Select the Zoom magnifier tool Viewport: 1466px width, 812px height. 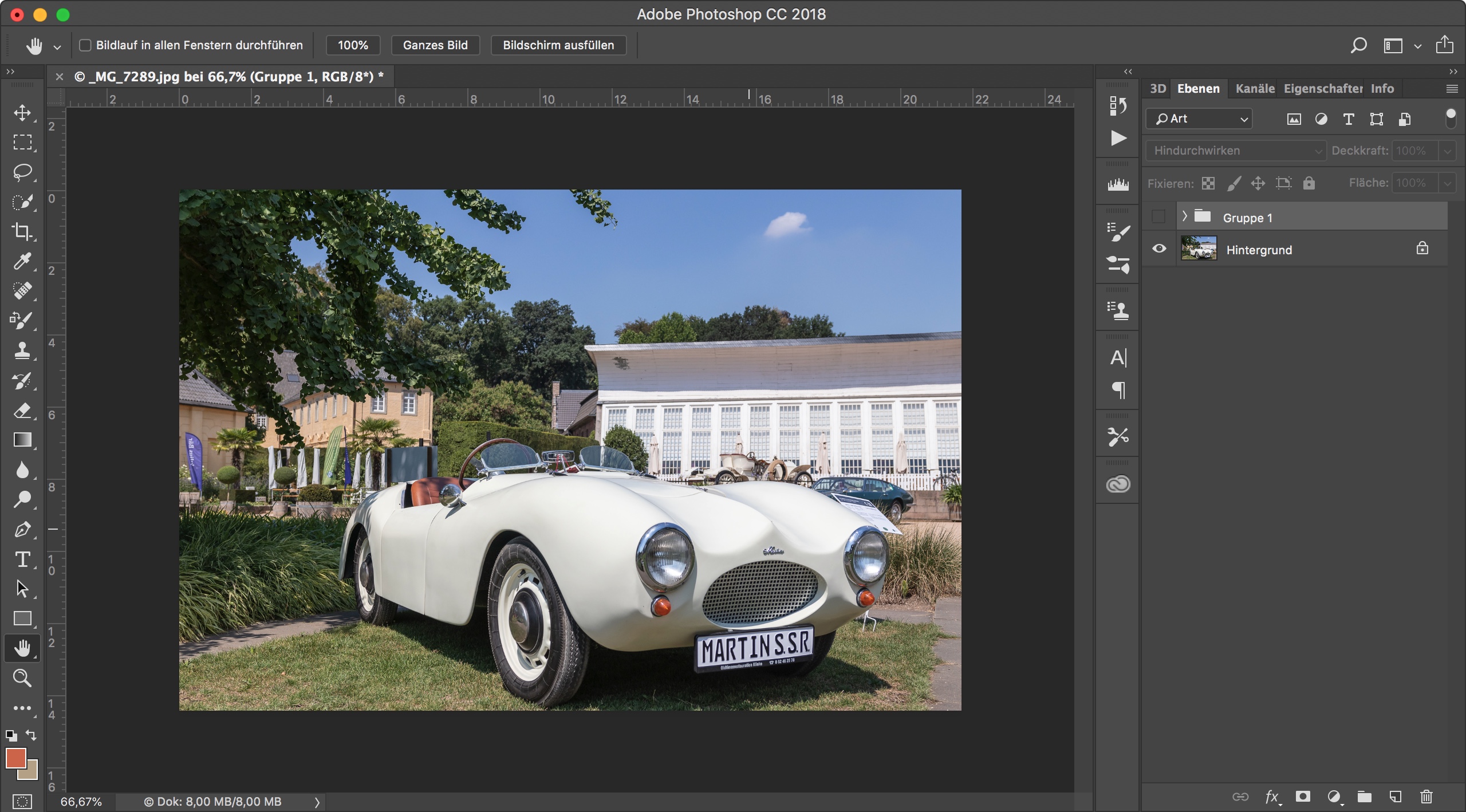click(22, 678)
